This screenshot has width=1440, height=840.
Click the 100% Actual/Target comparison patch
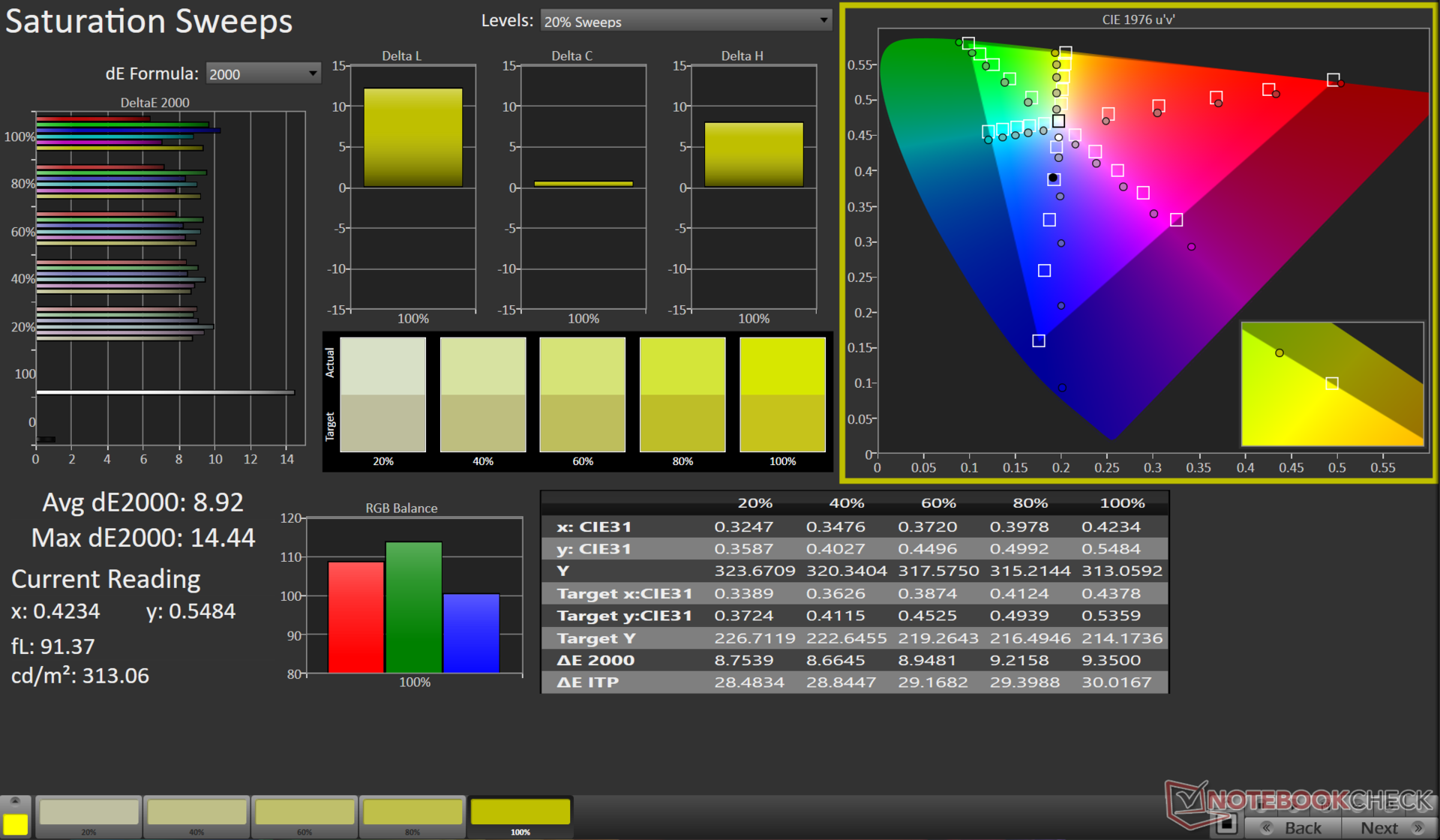[782, 394]
